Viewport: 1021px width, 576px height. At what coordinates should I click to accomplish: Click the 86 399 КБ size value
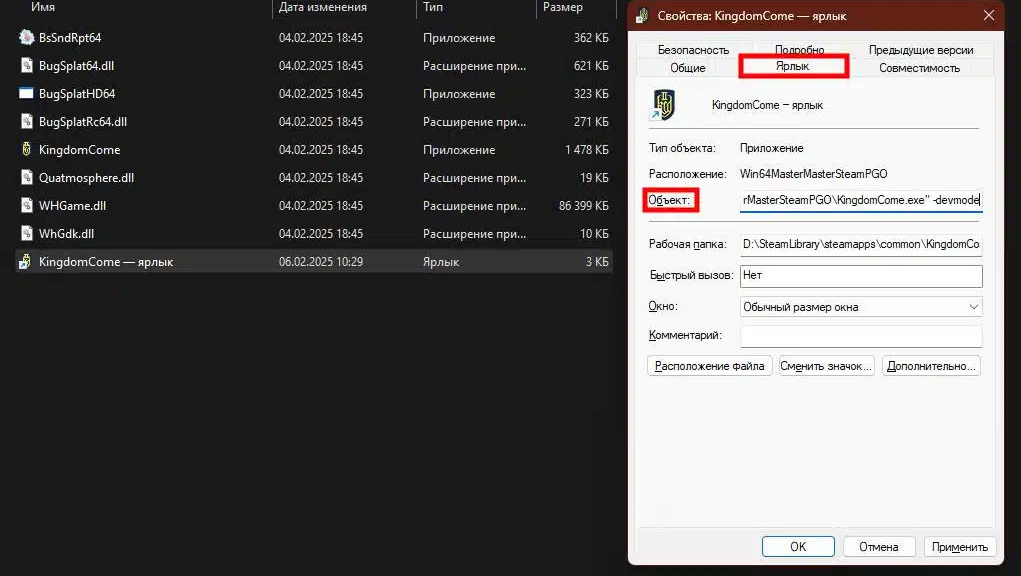click(x=584, y=206)
